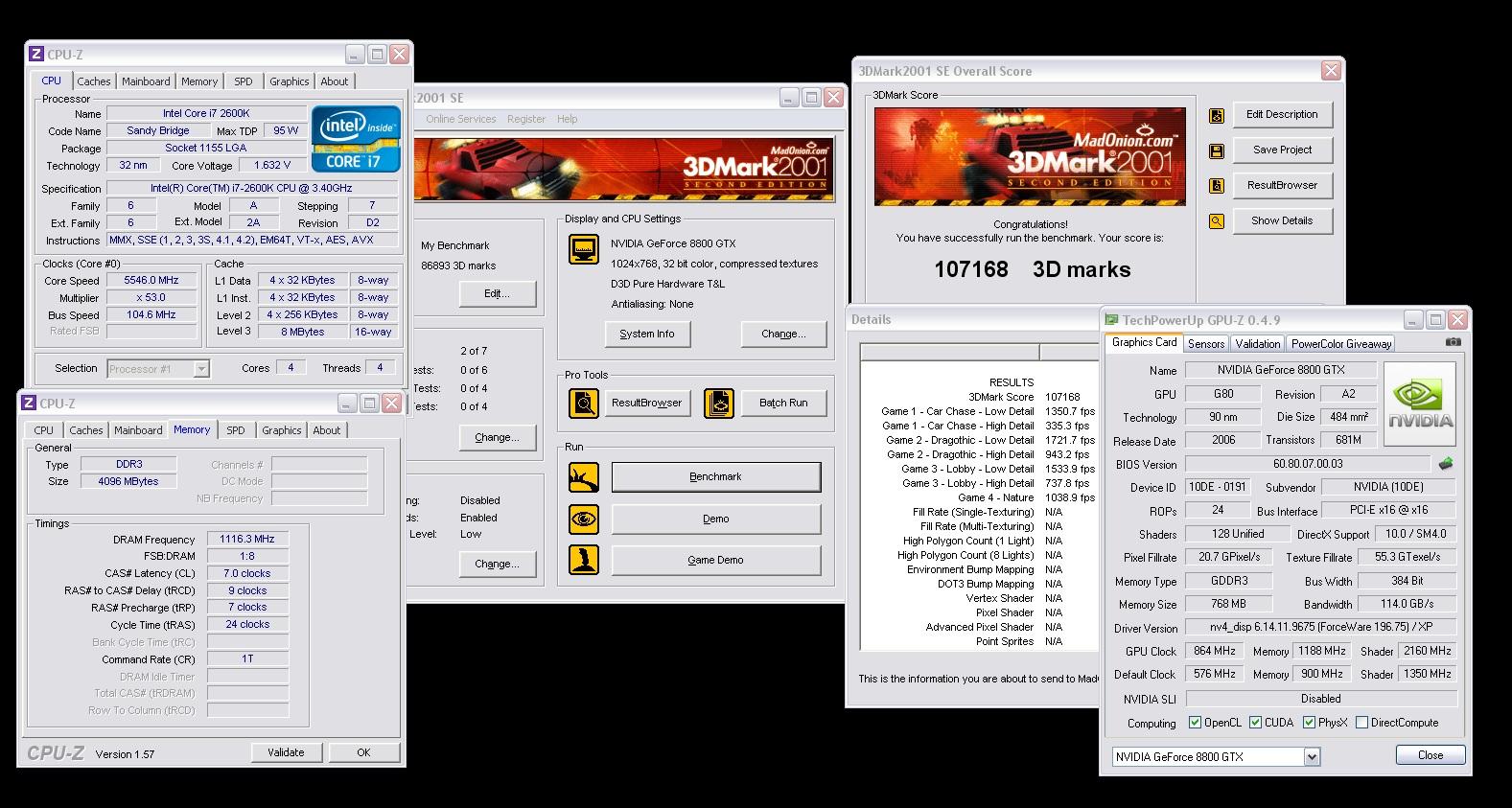Open the Processor #1 selection dropdown
The image size is (1512, 808).
click(x=201, y=369)
